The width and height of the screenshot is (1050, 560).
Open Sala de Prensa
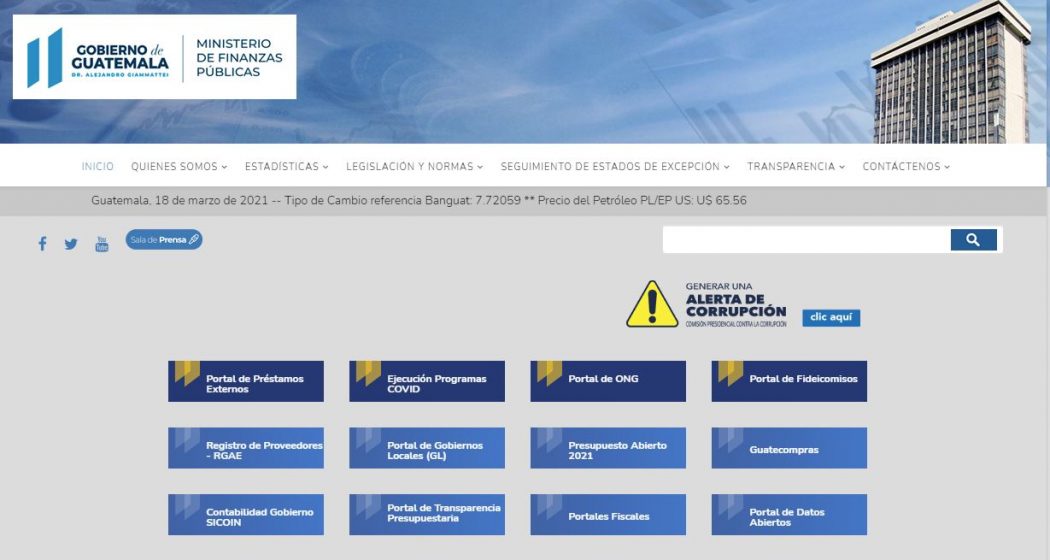point(164,240)
